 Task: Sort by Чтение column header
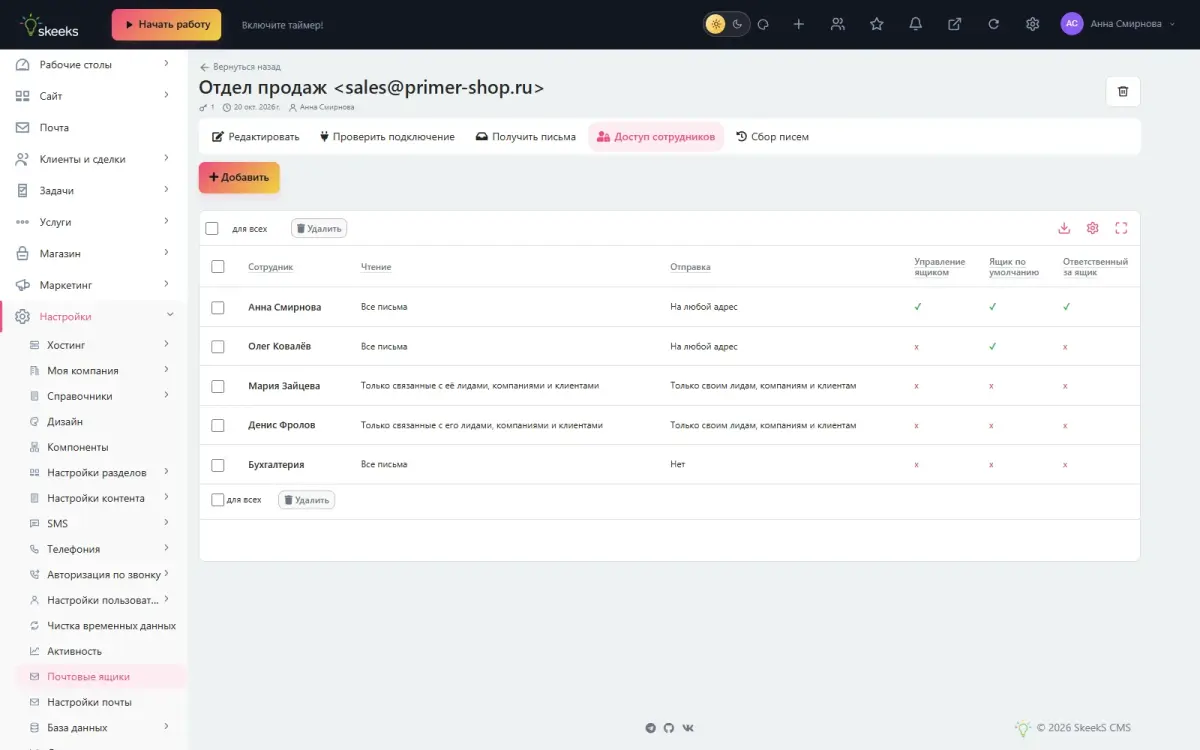[x=376, y=267]
